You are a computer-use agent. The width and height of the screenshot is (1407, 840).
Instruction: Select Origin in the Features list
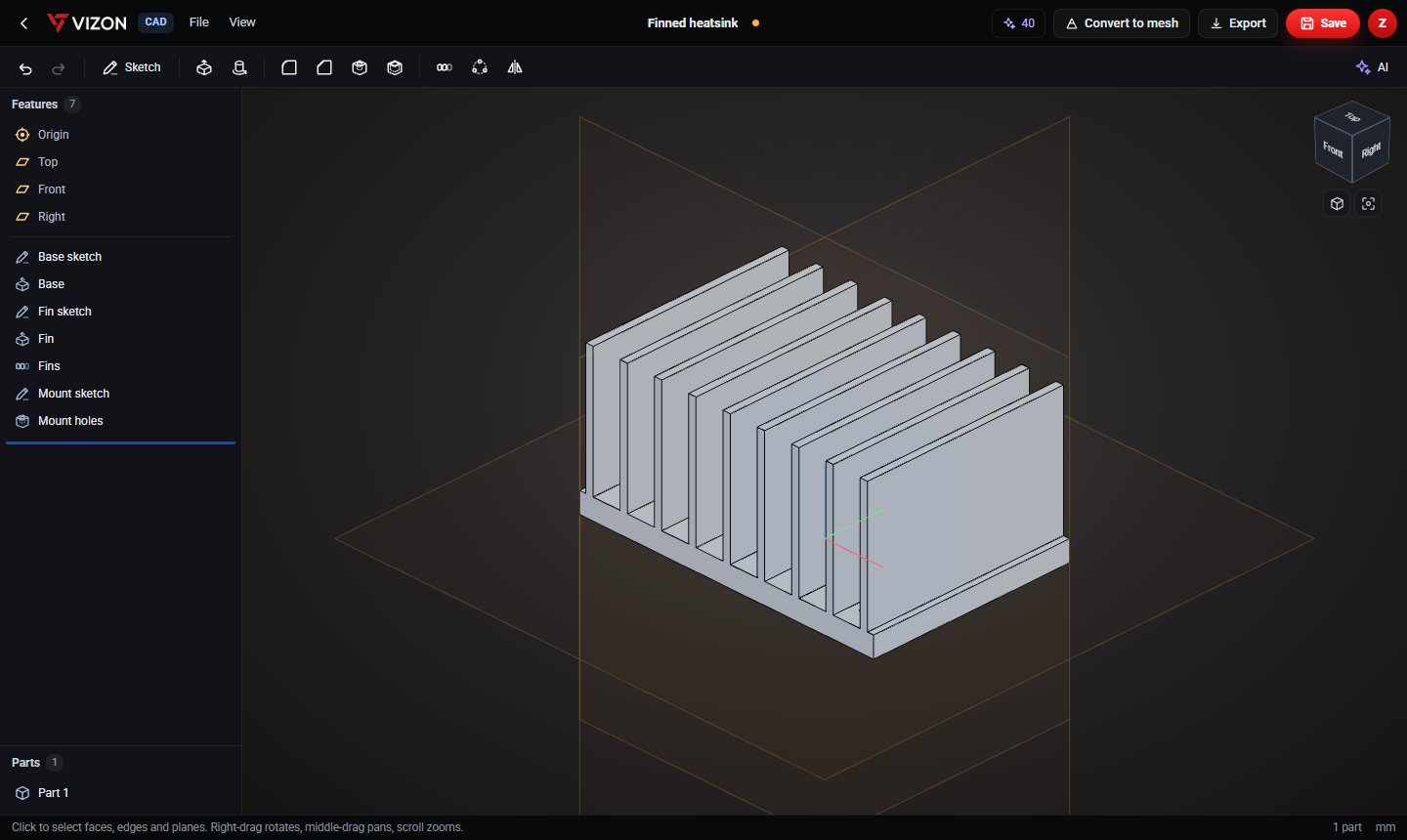(121, 135)
